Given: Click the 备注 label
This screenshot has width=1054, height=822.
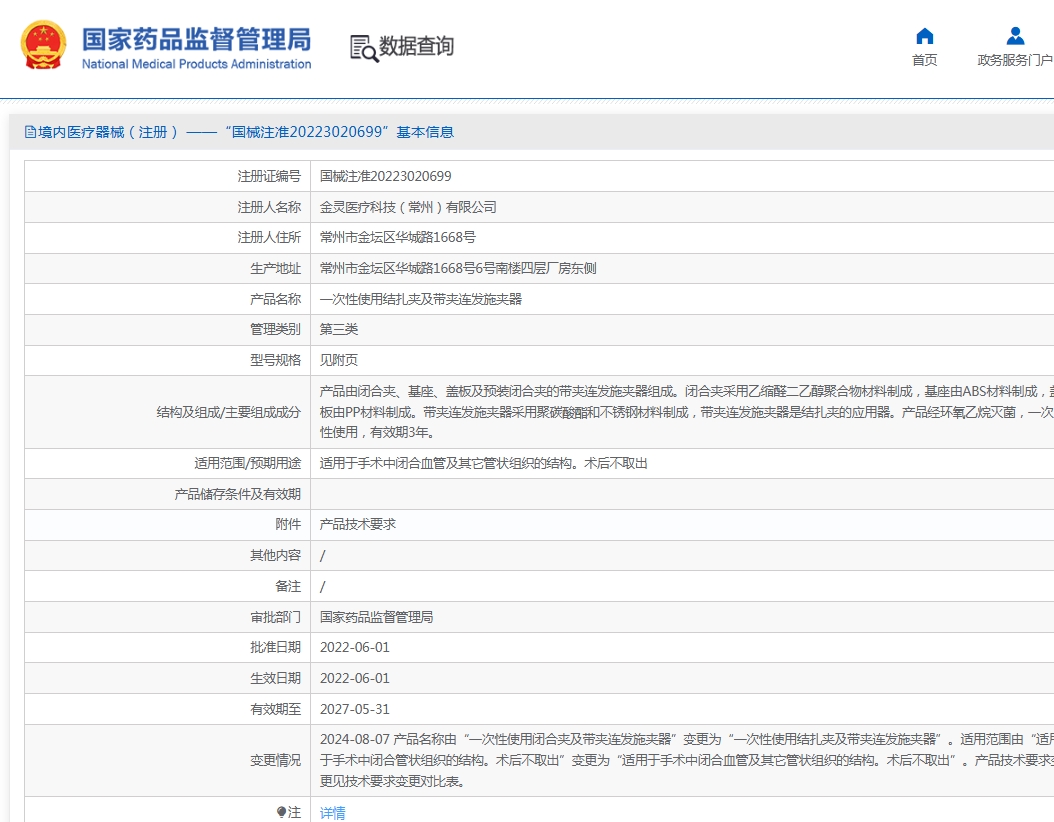Looking at the screenshot, I should [x=288, y=586].
